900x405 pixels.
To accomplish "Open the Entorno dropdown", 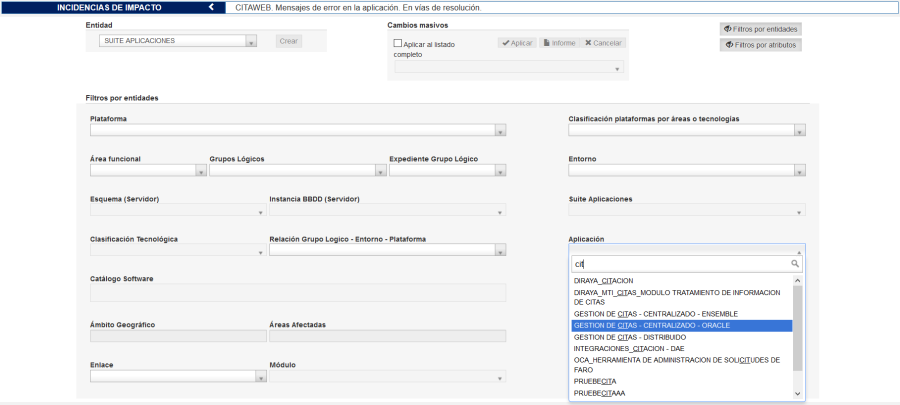I will point(687,170).
